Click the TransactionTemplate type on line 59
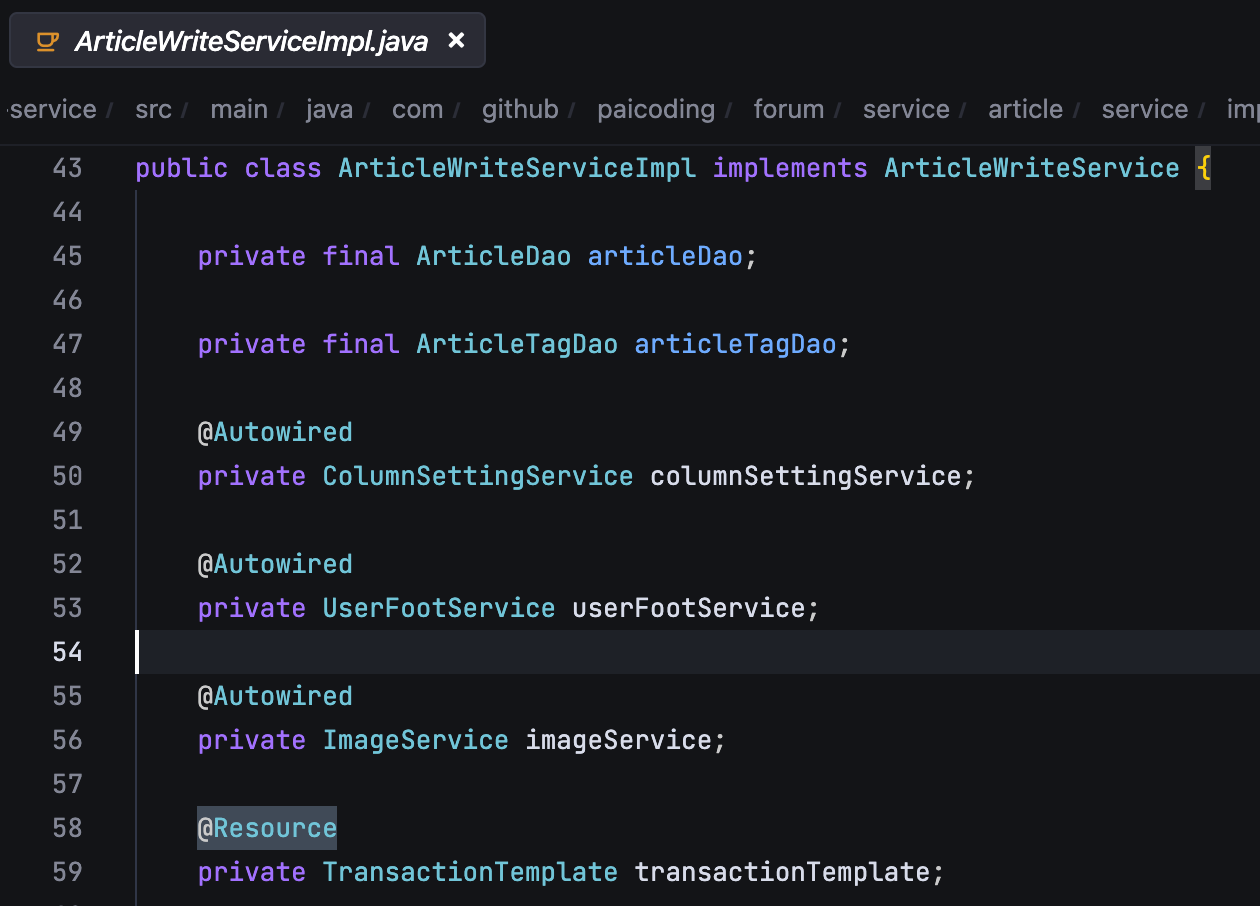 point(469,872)
